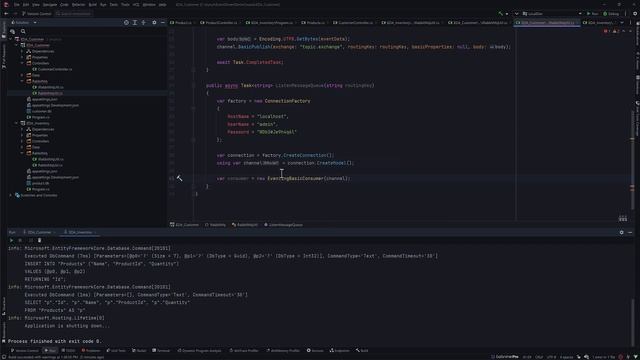Toggle fold marker beside ListenMessageQueue method

tap(193, 85)
